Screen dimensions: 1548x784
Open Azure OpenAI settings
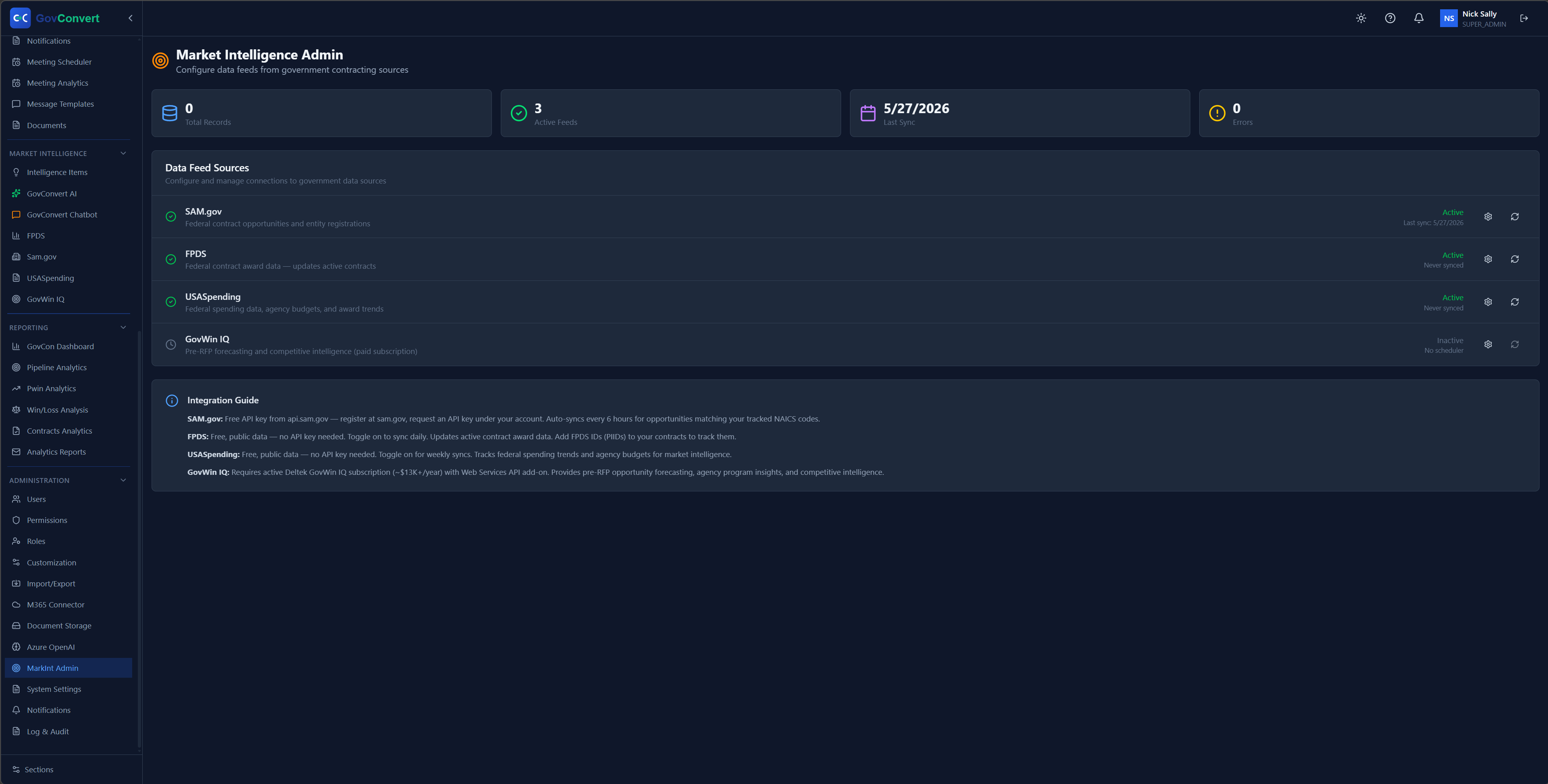68,647
